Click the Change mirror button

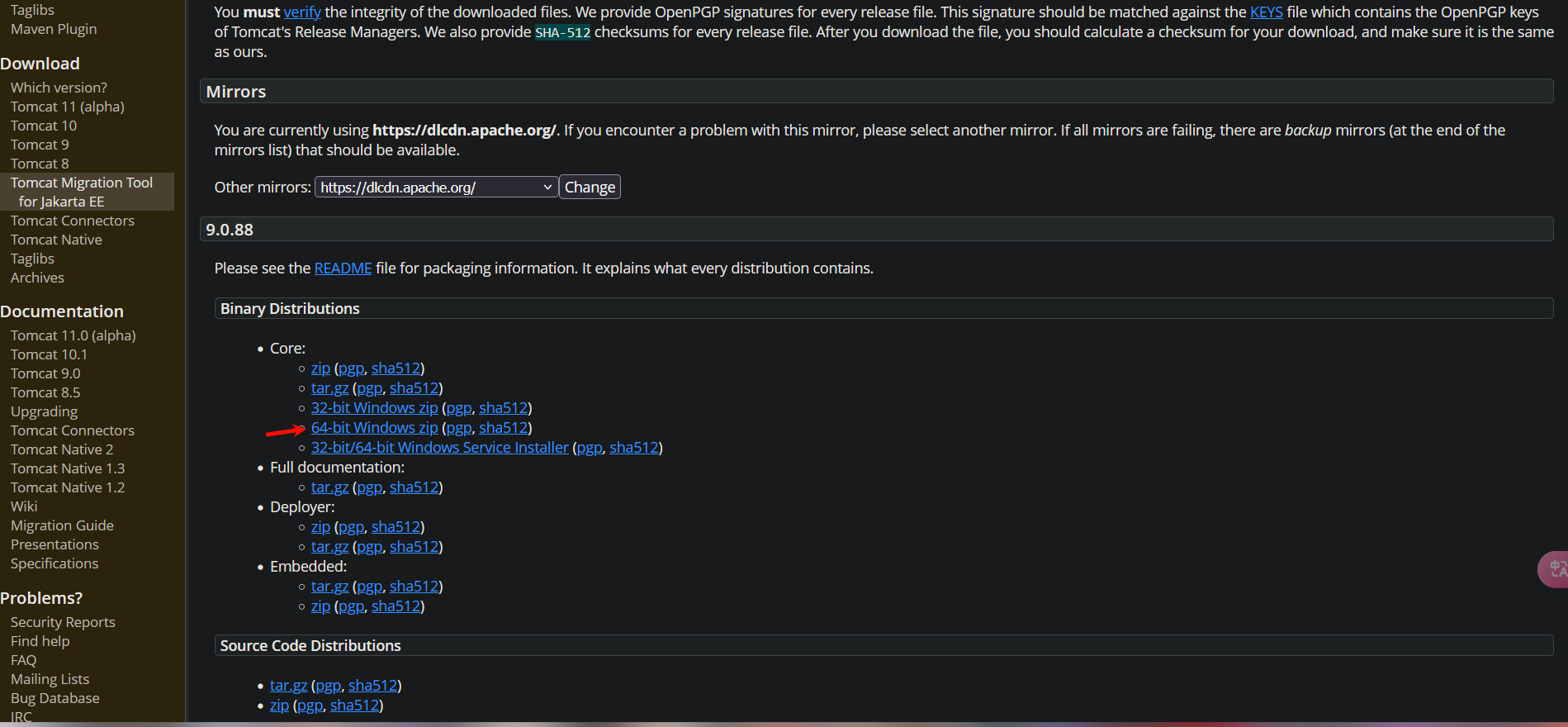coord(590,188)
